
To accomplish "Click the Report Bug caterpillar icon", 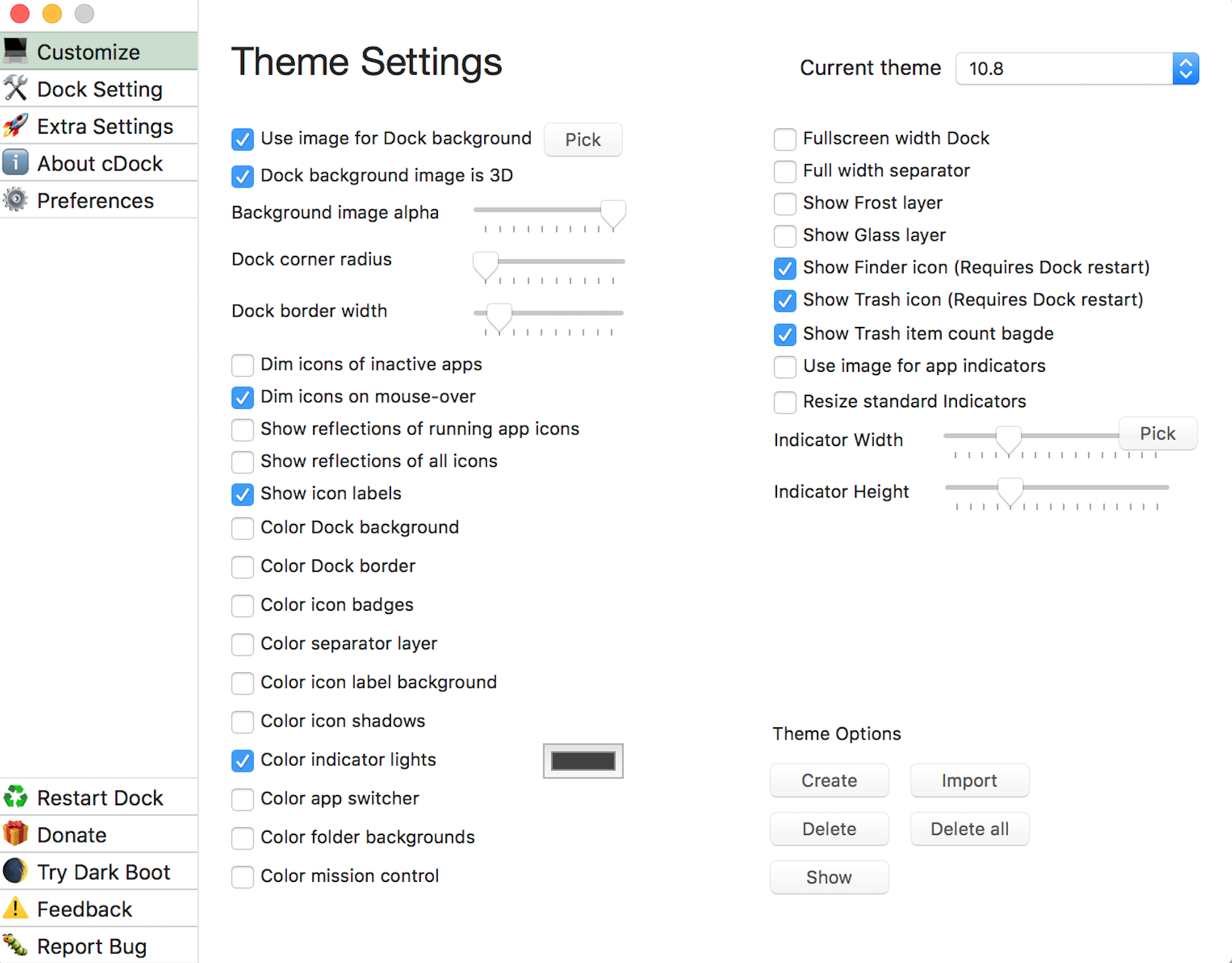I will click(16, 946).
